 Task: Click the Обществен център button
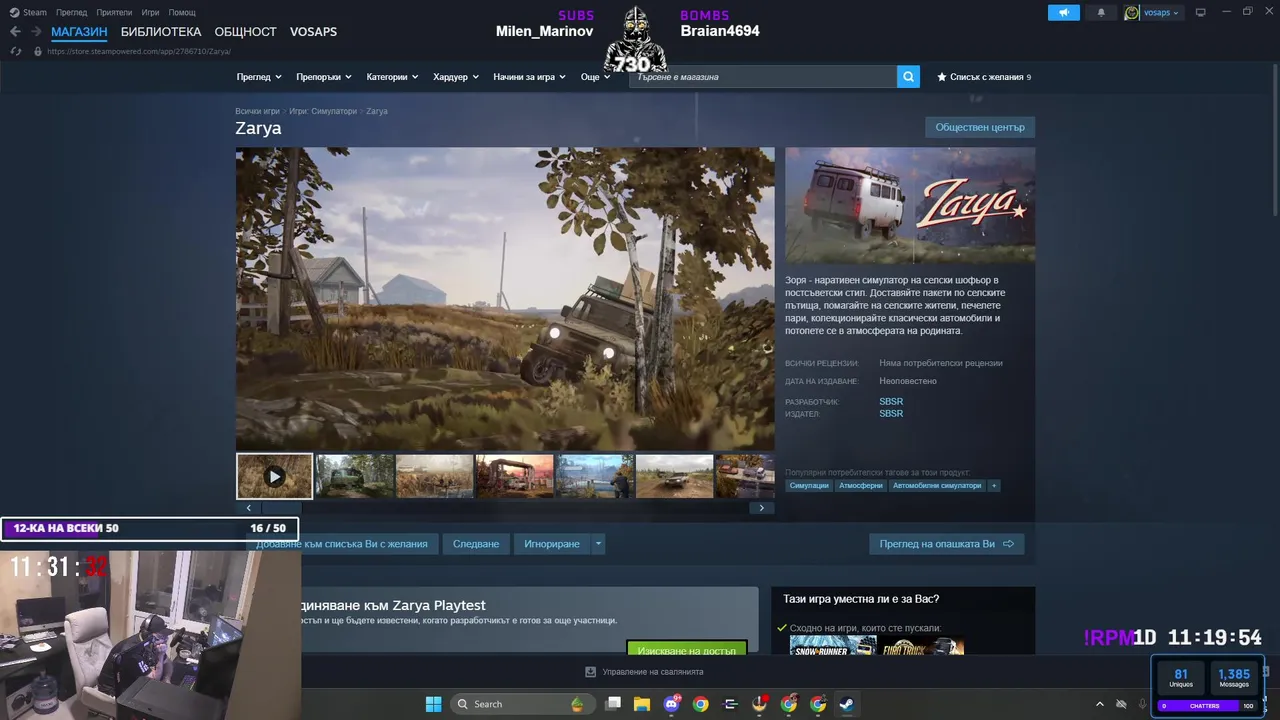[x=980, y=127]
